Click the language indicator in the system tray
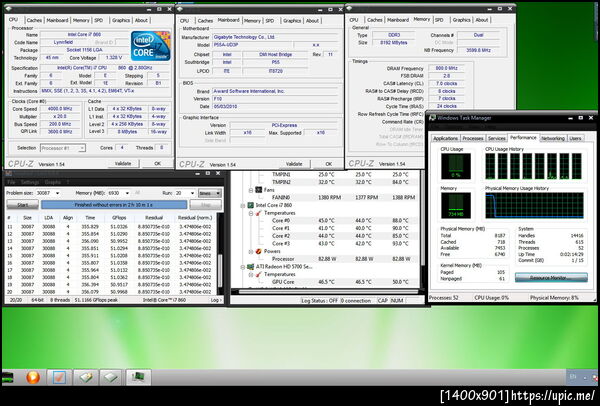Screen dimensions: 600x406 pyautogui.click(x=572, y=377)
